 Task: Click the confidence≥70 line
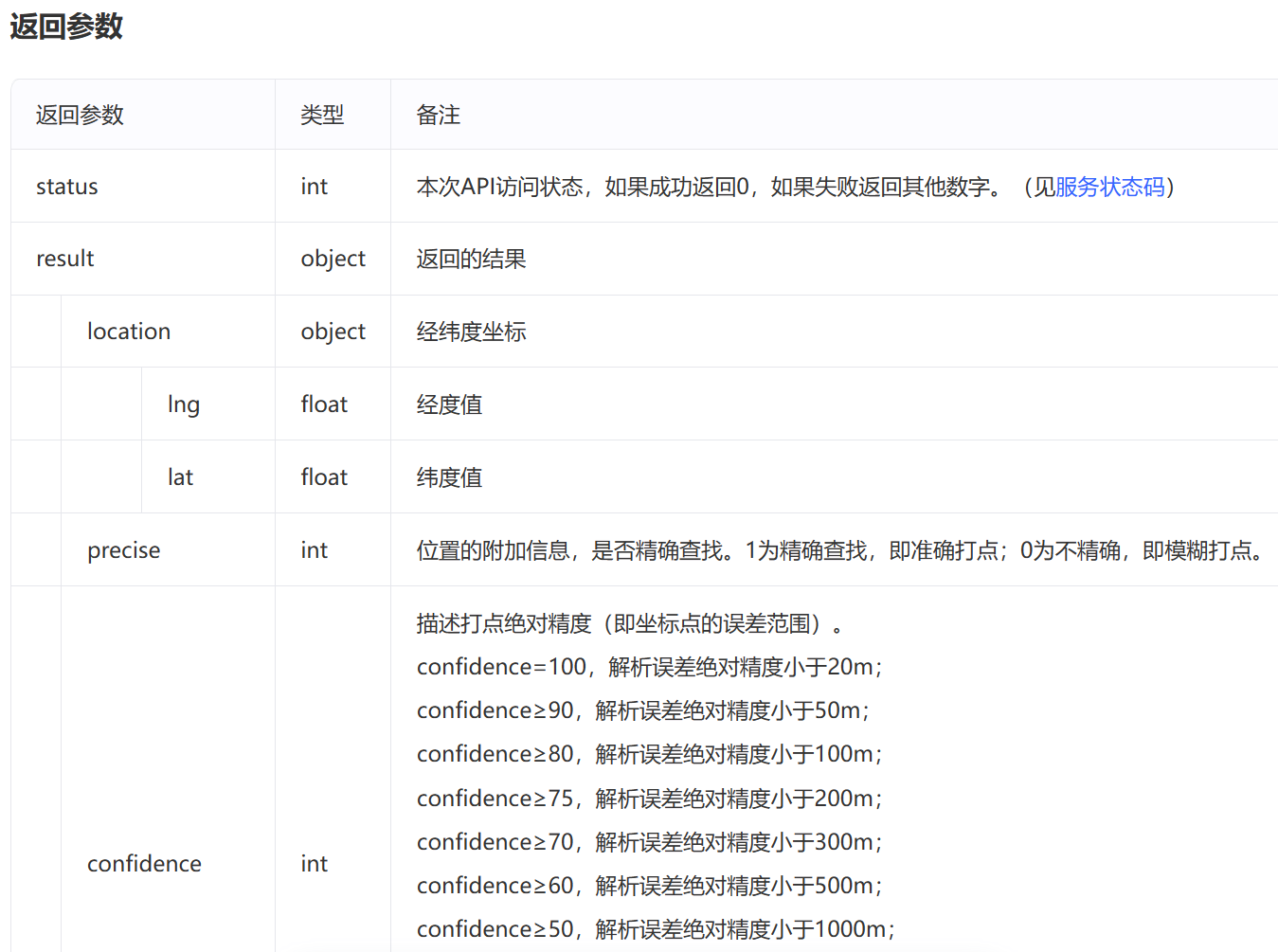click(650, 842)
